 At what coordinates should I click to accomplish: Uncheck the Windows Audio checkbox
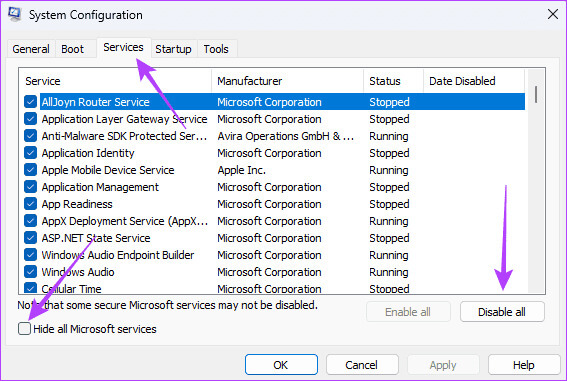[x=30, y=272]
